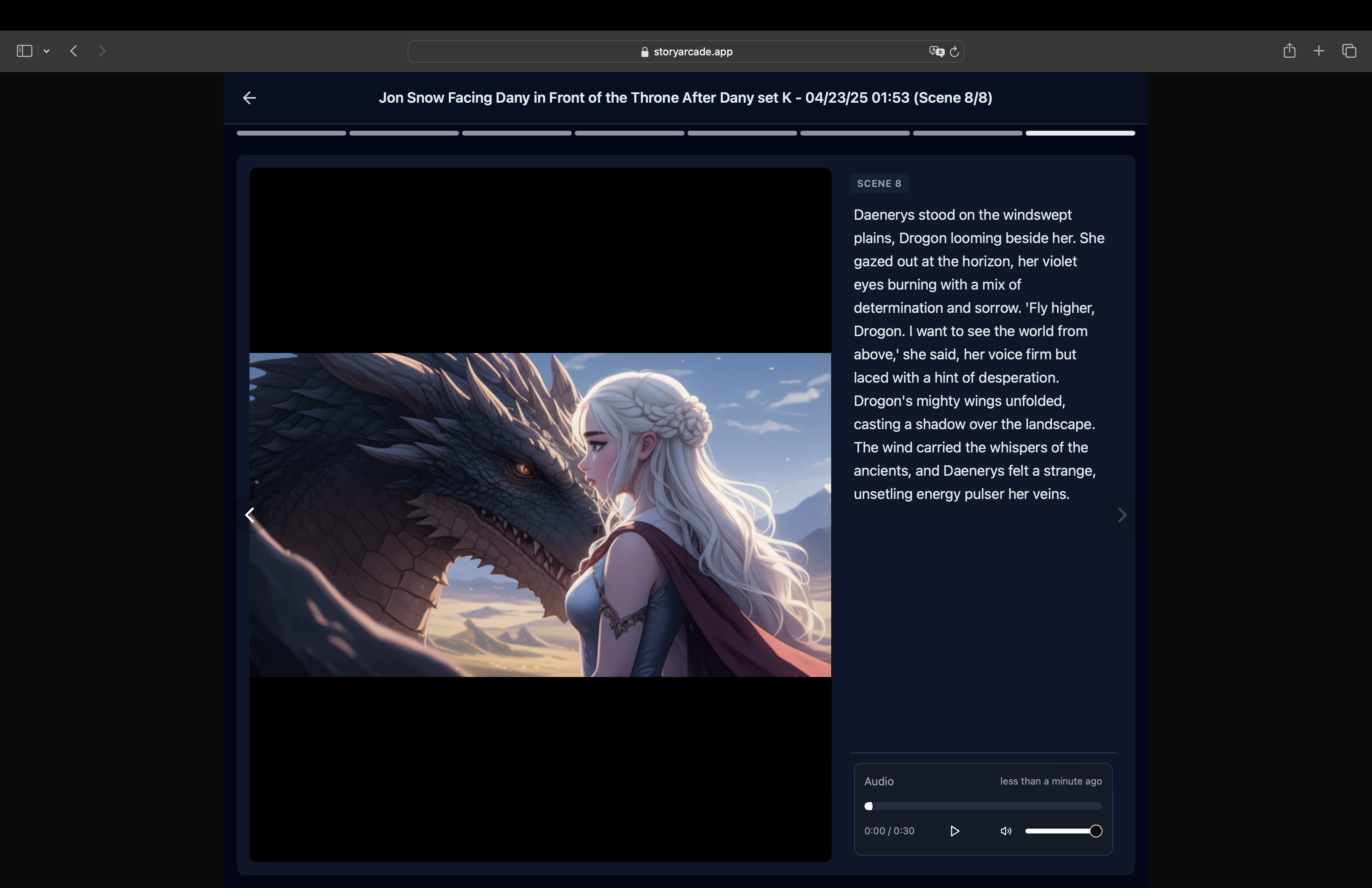Open the sidebar options dropdown chevron
Viewport: 1372px width, 888px height.
pyautogui.click(x=47, y=51)
